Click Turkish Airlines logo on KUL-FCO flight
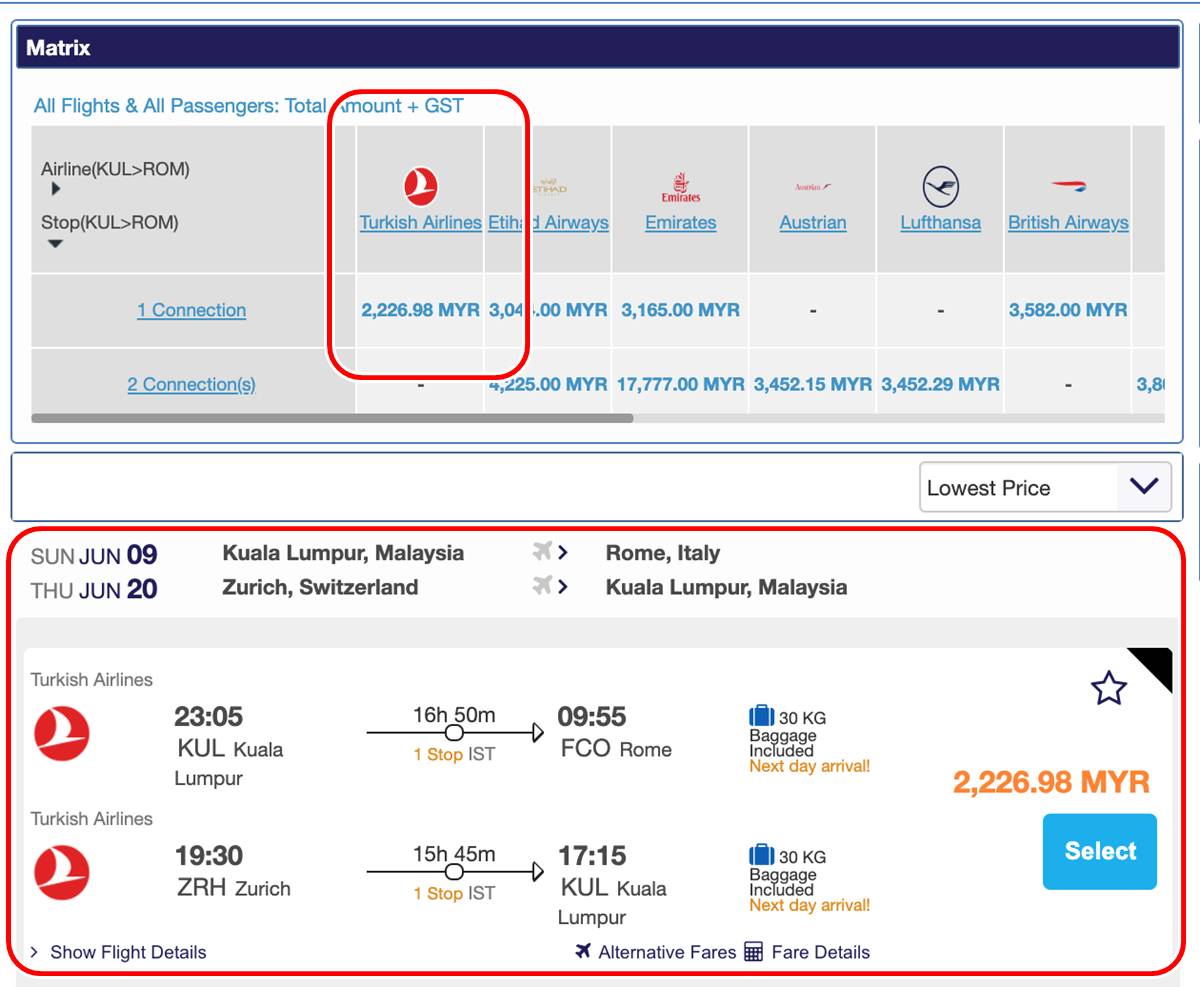 pyautogui.click(x=62, y=734)
